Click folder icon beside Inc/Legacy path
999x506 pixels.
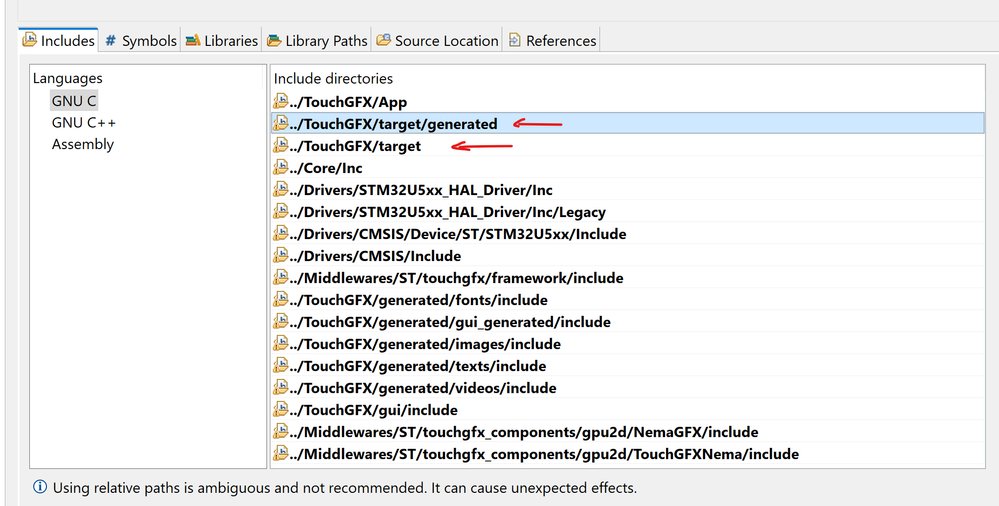(280, 211)
